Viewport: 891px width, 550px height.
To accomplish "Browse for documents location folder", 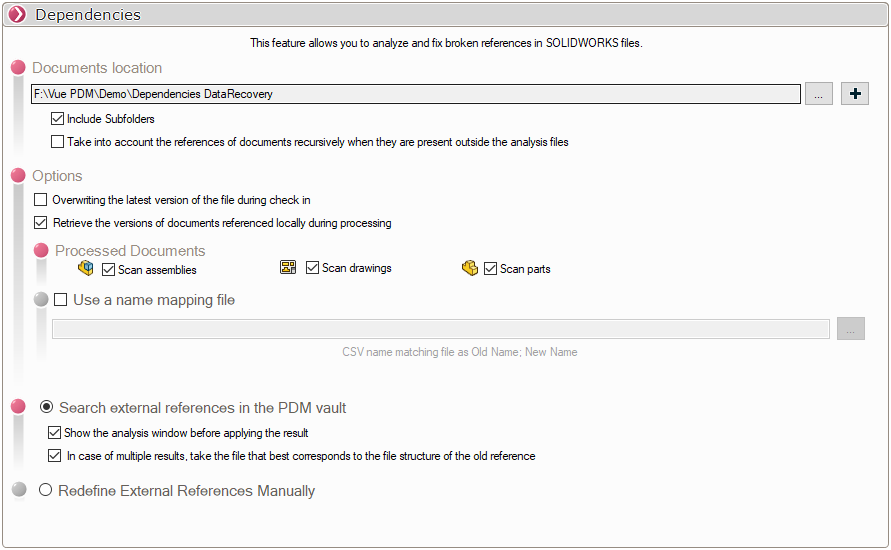I will pos(817,94).
